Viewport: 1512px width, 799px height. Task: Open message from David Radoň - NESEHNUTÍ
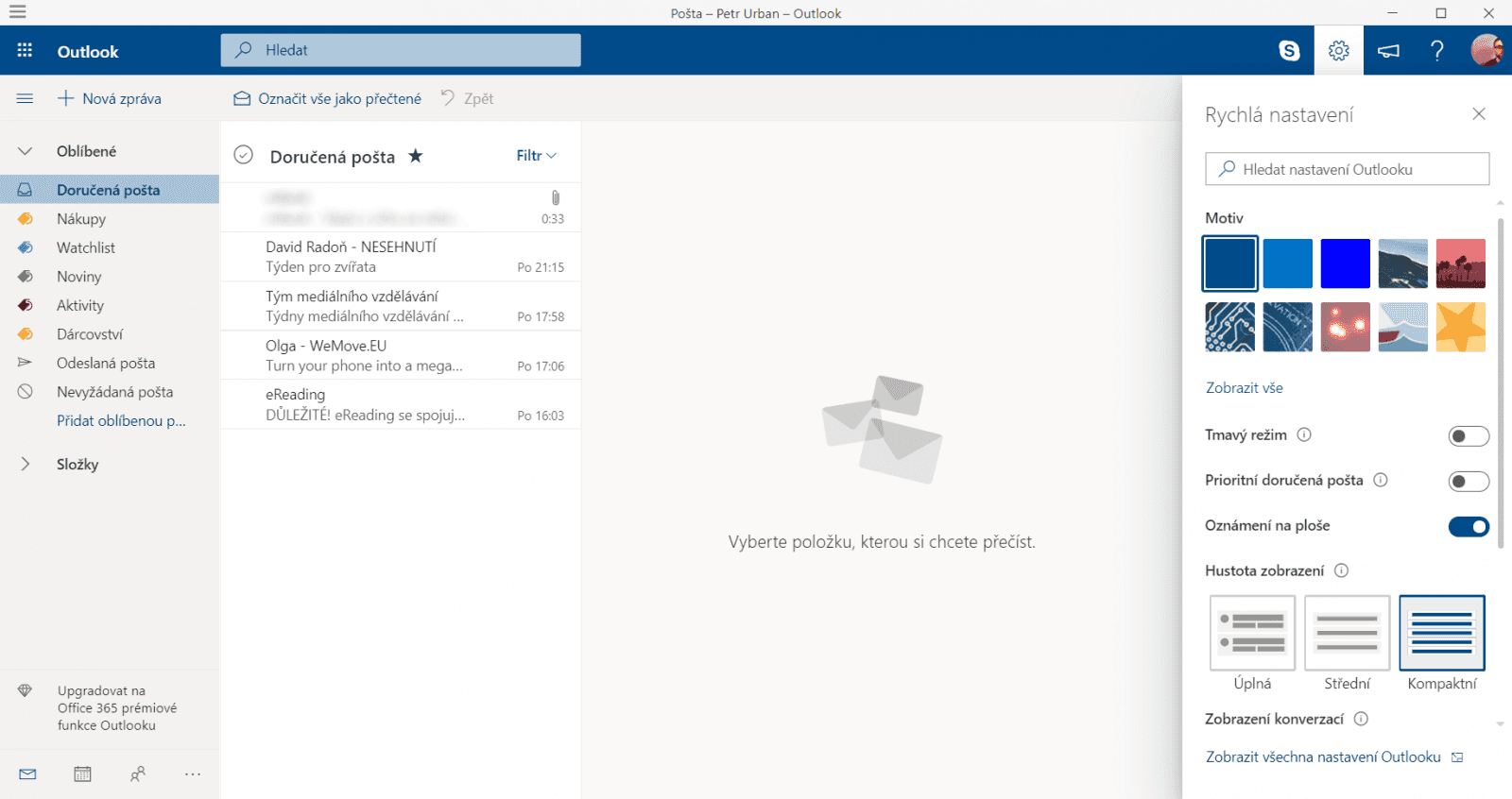pos(401,257)
